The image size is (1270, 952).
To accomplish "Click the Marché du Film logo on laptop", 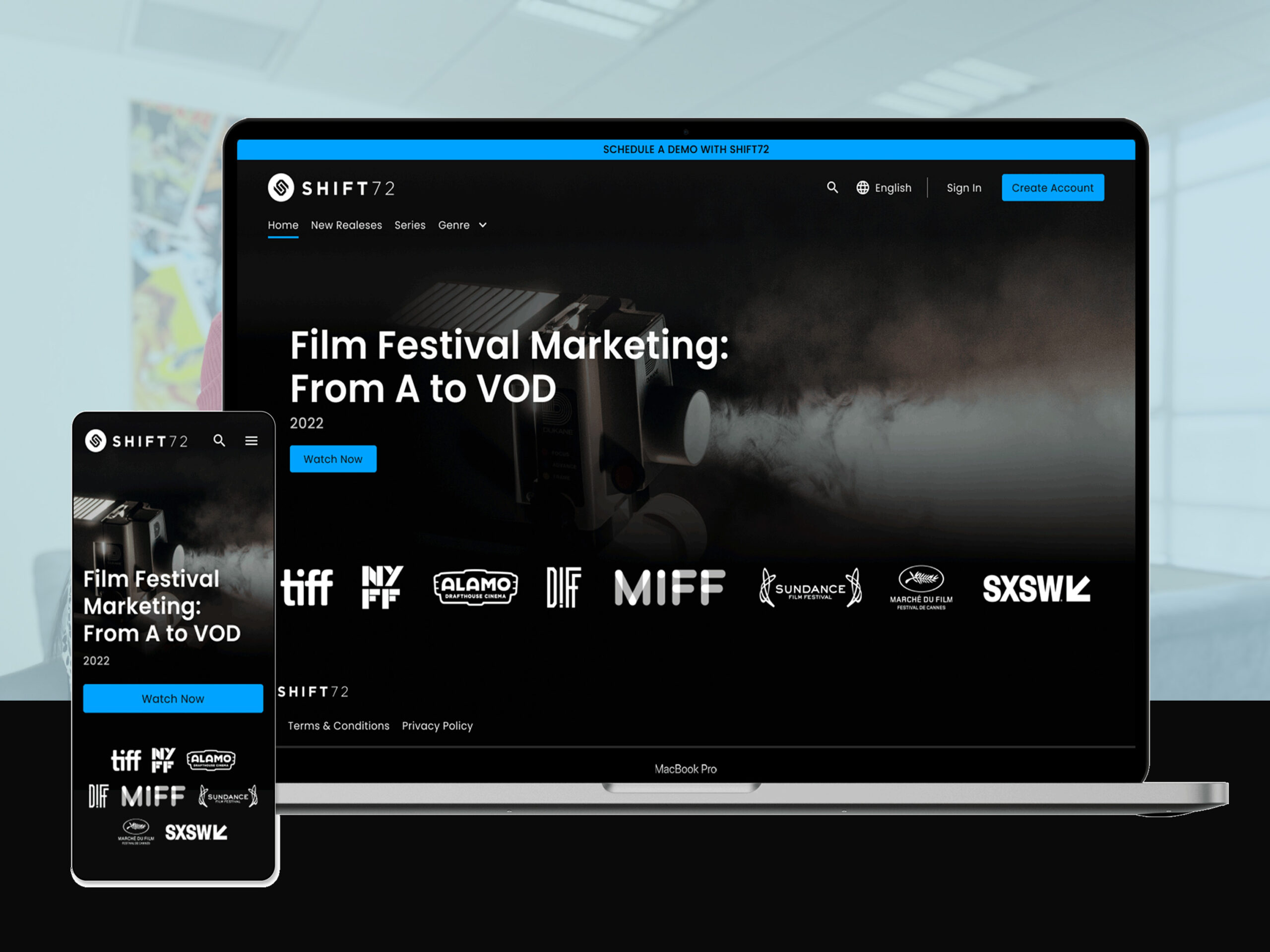I will (x=921, y=588).
